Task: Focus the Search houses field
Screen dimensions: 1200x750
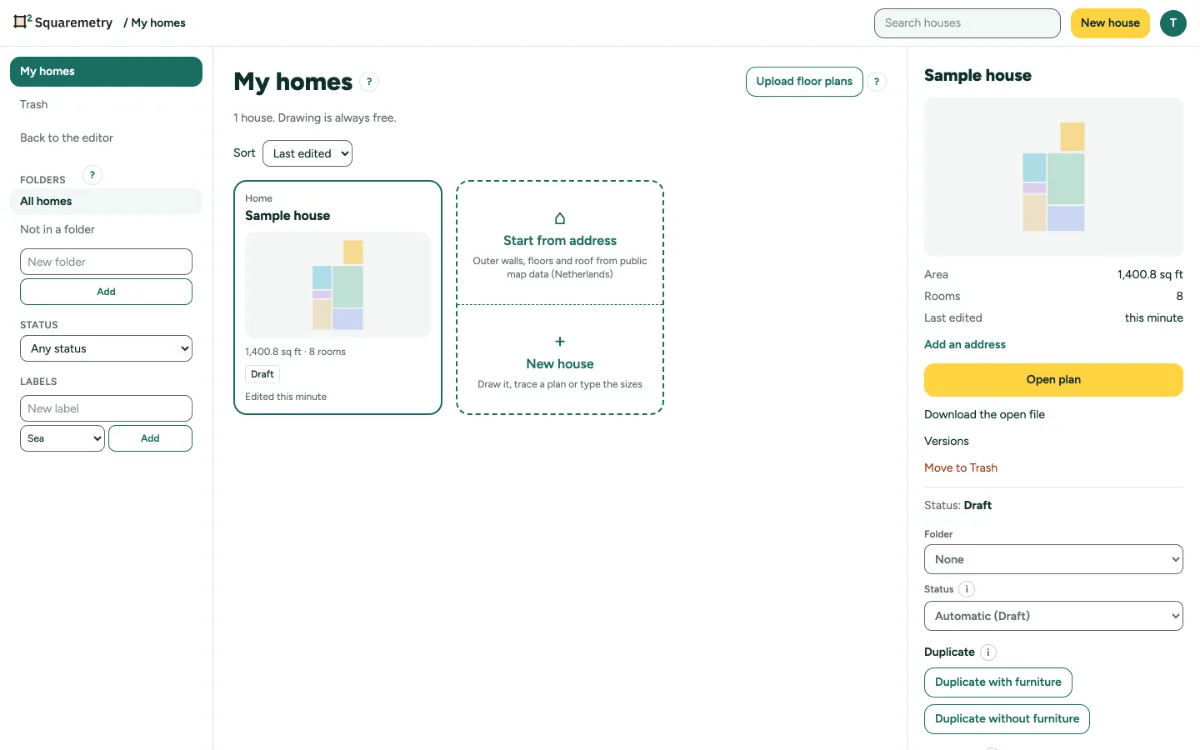Action: point(967,23)
